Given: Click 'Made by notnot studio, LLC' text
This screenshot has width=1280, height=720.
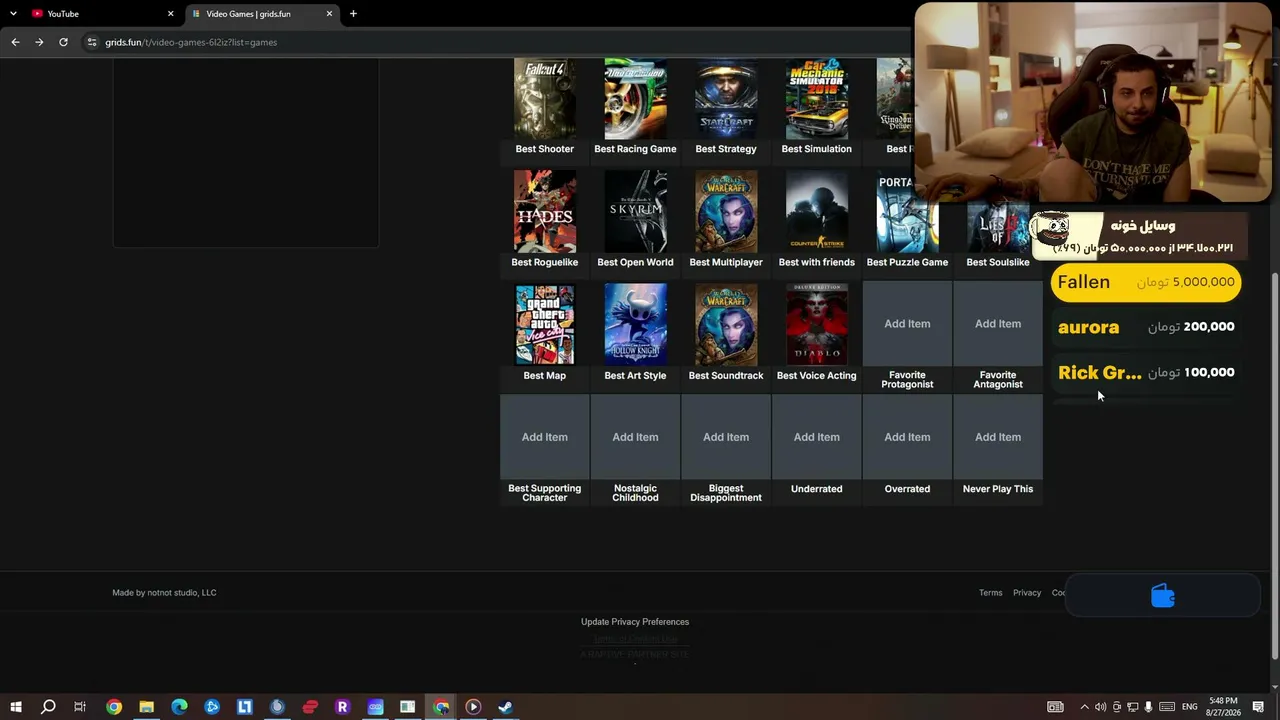Looking at the screenshot, I should click(164, 593).
